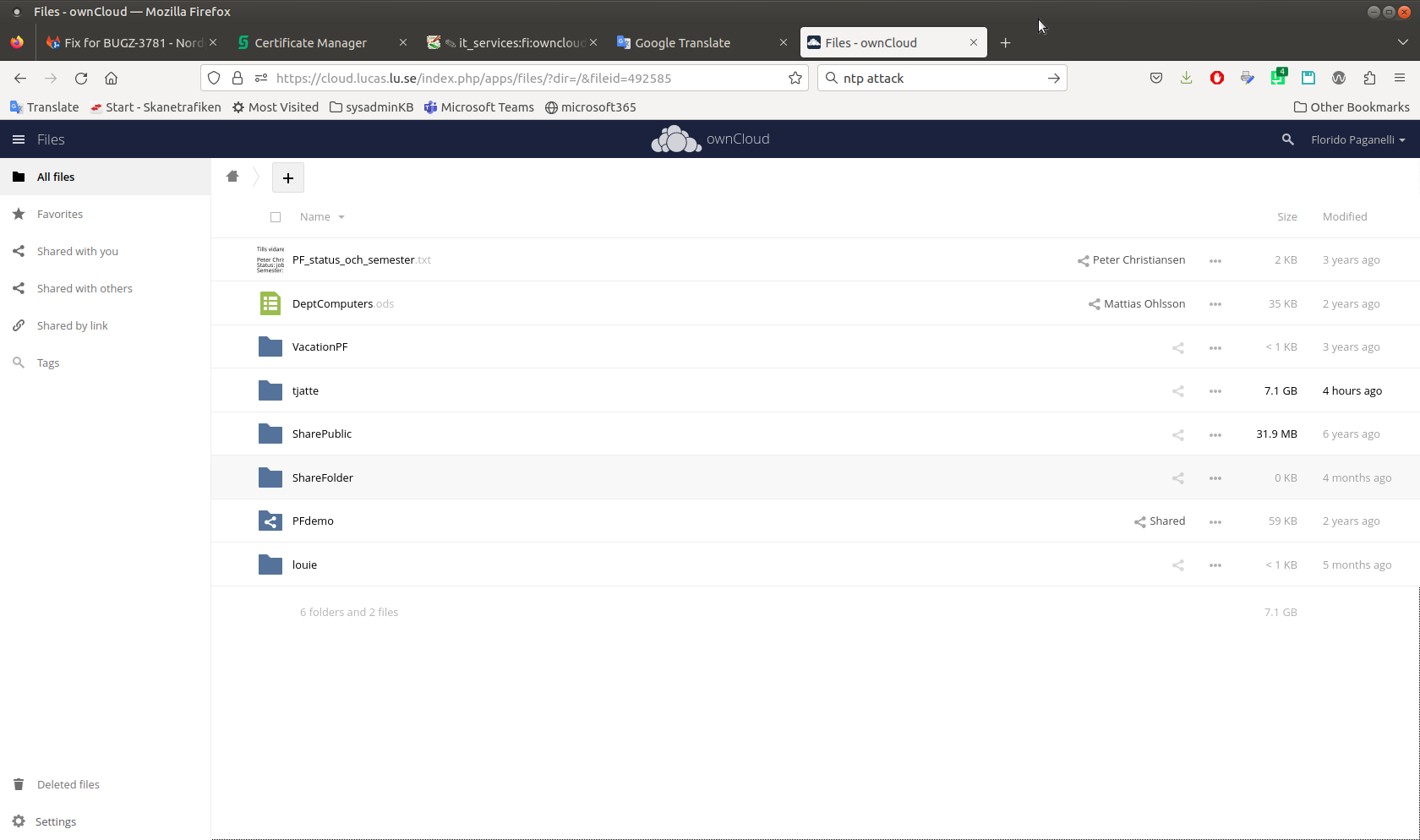Open the share icon for SharePublic folder

pyautogui.click(x=1177, y=434)
